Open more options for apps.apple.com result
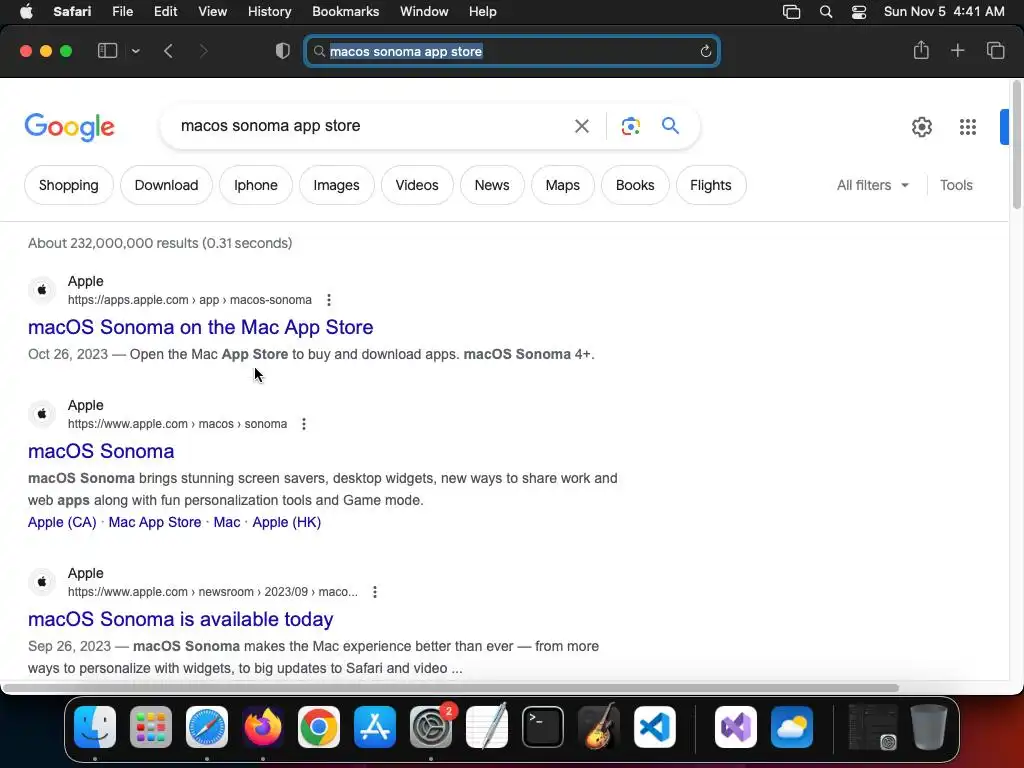Image resolution: width=1024 pixels, height=768 pixels. [x=328, y=300]
